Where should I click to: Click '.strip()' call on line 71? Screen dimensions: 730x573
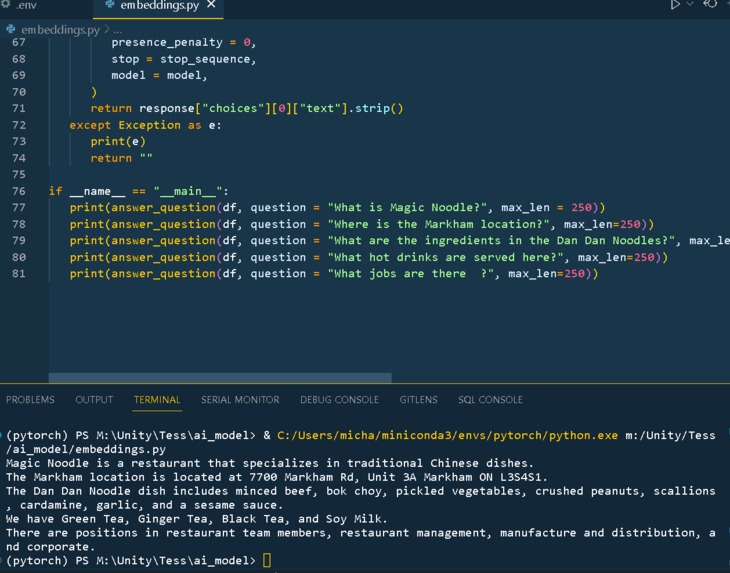376,108
